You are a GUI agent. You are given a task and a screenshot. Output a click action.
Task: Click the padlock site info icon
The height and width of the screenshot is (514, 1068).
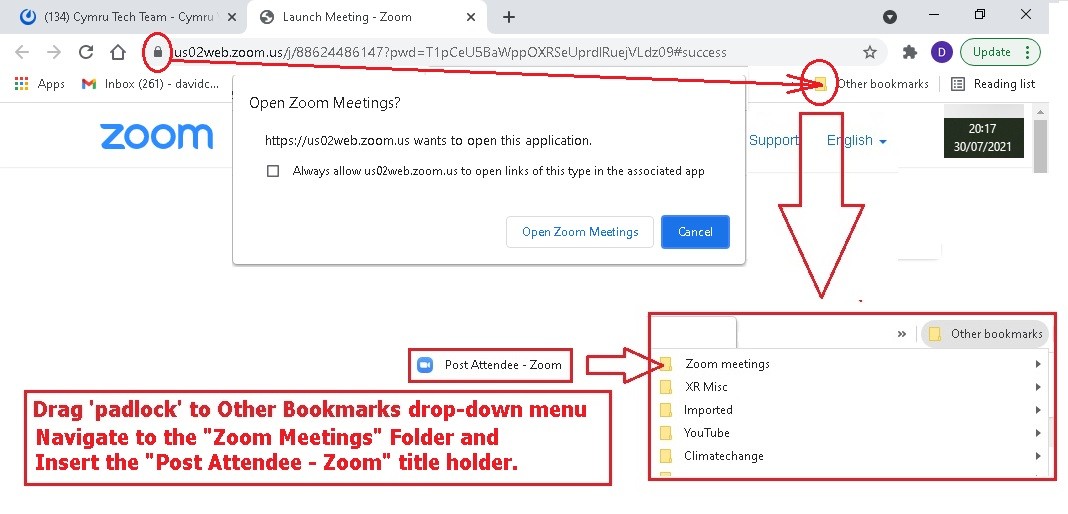(x=158, y=52)
